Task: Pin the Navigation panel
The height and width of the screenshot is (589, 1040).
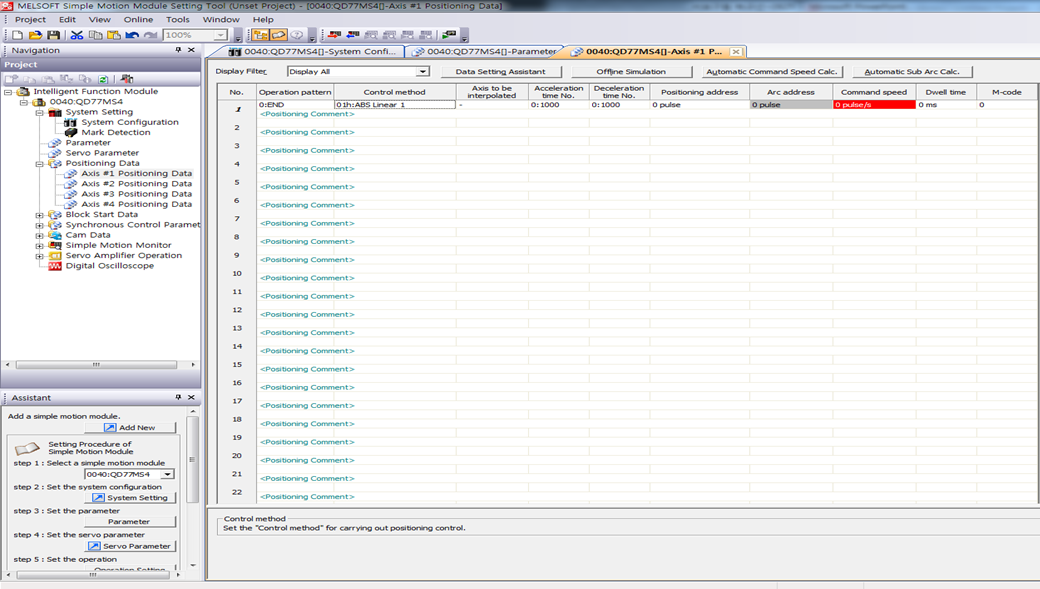Action: pyautogui.click(x=178, y=50)
